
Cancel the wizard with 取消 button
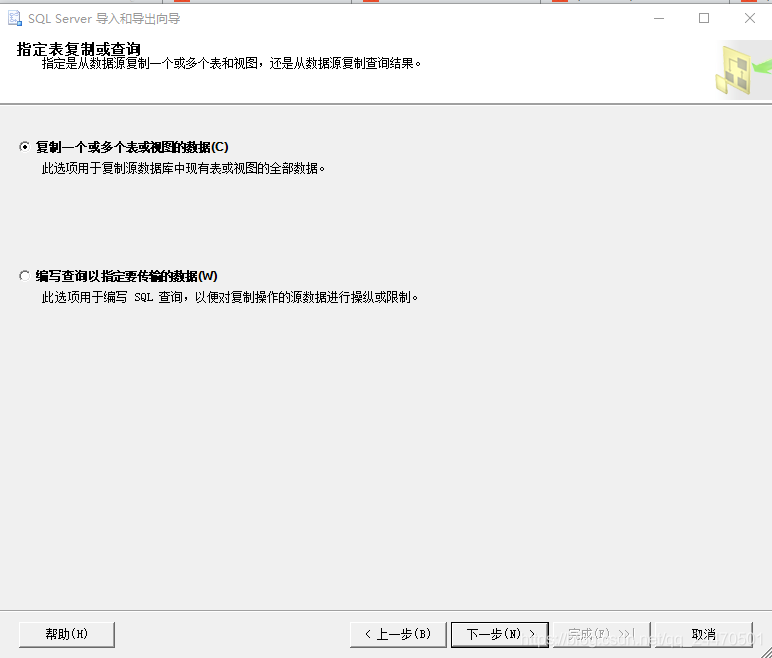(704, 634)
